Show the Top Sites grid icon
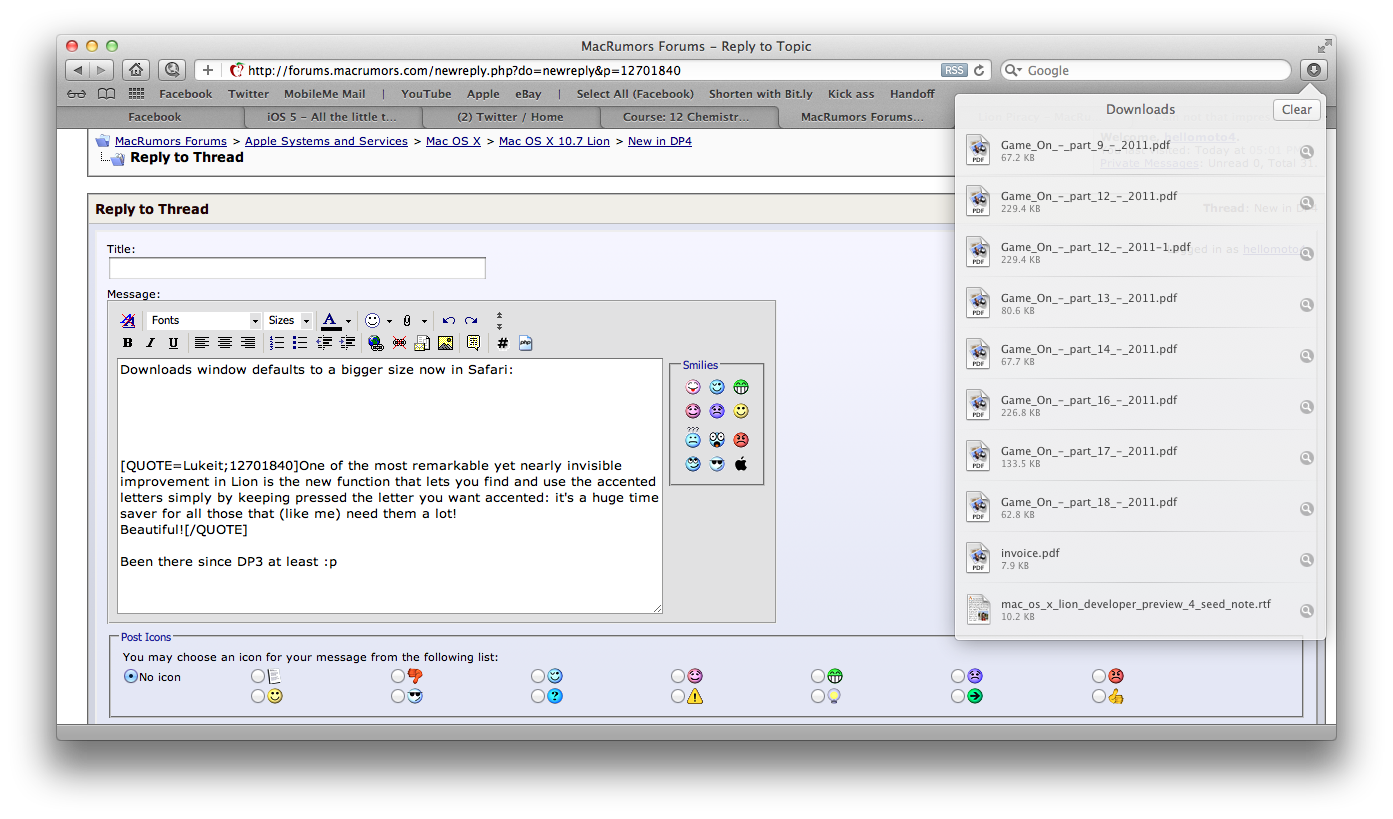 (136, 94)
